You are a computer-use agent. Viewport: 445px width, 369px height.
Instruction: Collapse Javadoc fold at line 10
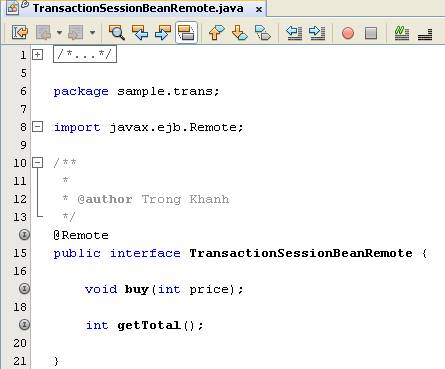coord(38,163)
